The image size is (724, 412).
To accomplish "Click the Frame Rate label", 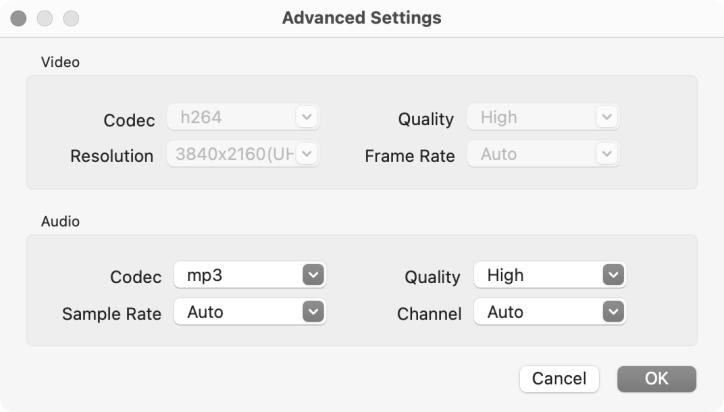I will click(x=409, y=157).
